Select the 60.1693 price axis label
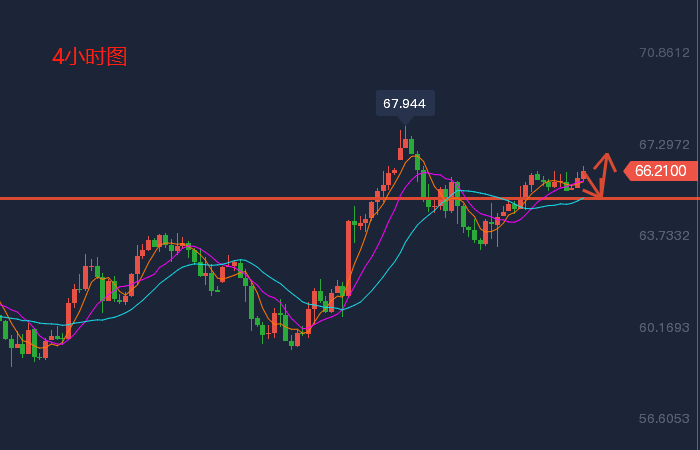Screen dimensions: 700x450 (664, 327)
